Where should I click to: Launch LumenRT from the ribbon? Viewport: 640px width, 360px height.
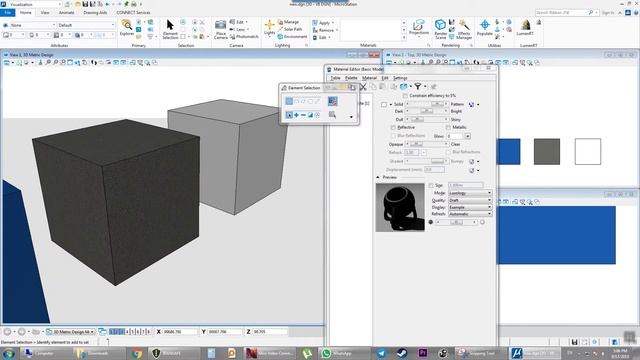[x=525, y=28]
